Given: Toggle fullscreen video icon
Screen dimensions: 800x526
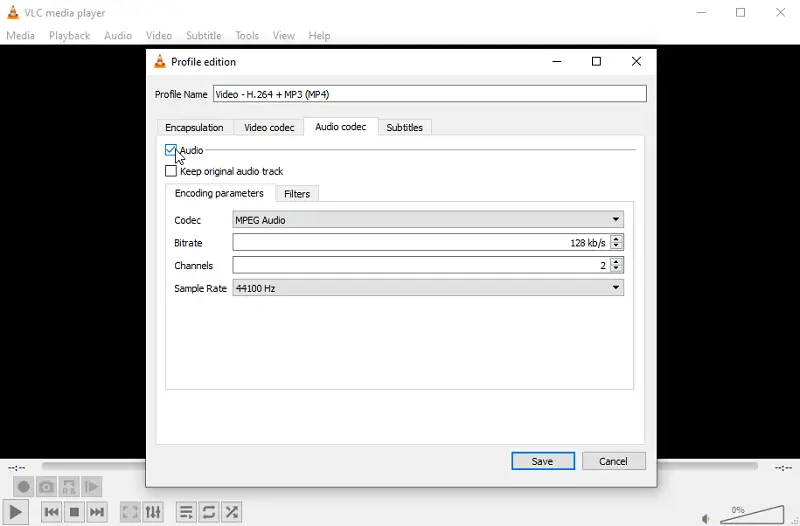Looking at the screenshot, I should (x=130, y=512).
